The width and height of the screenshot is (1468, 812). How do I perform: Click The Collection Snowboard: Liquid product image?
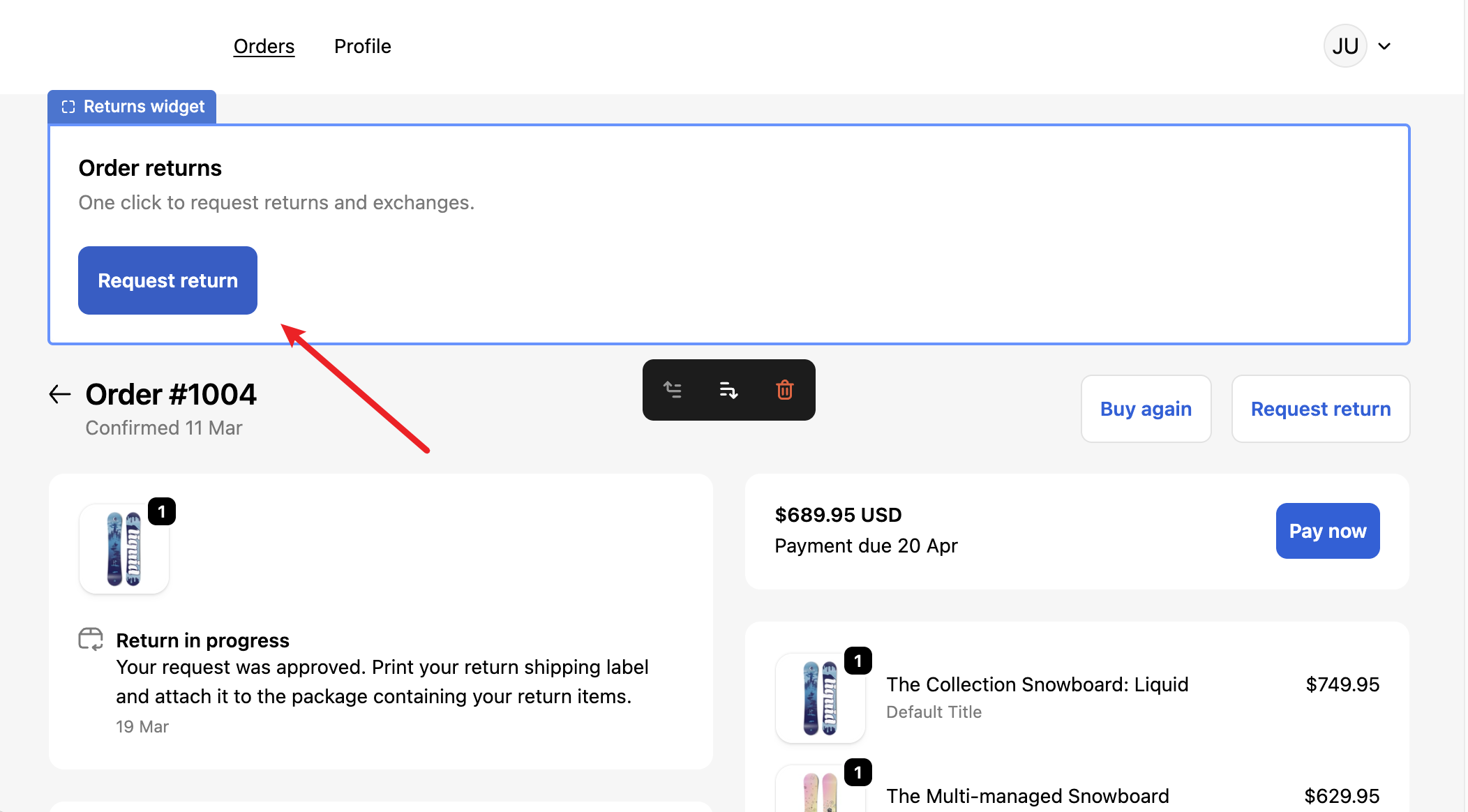pos(820,698)
